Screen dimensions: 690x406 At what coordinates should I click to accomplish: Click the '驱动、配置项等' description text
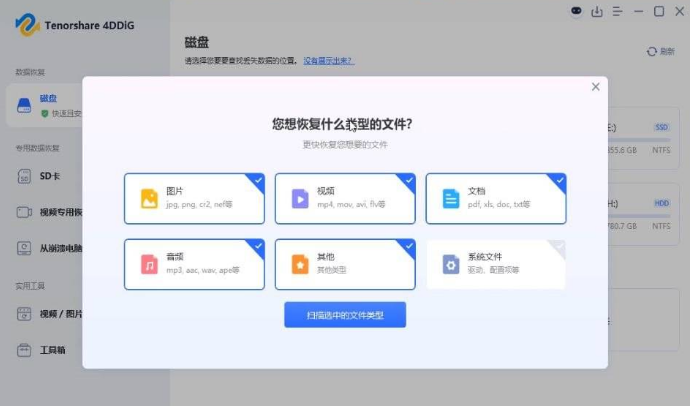(x=493, y=270)
